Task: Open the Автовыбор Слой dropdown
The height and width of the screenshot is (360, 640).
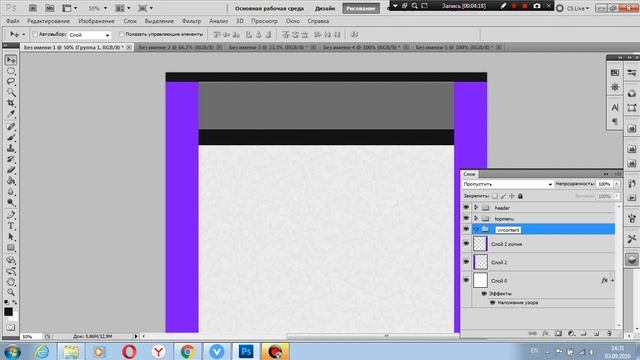Action: 89,35
